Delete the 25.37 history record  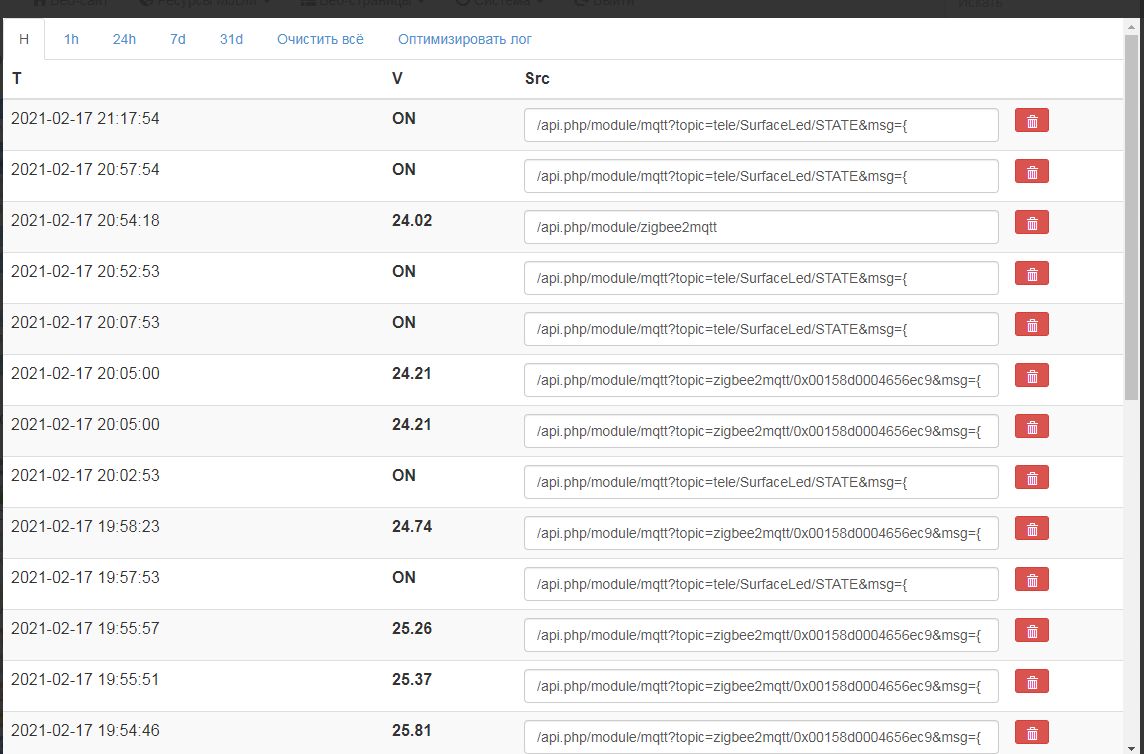click(1031, 682)
